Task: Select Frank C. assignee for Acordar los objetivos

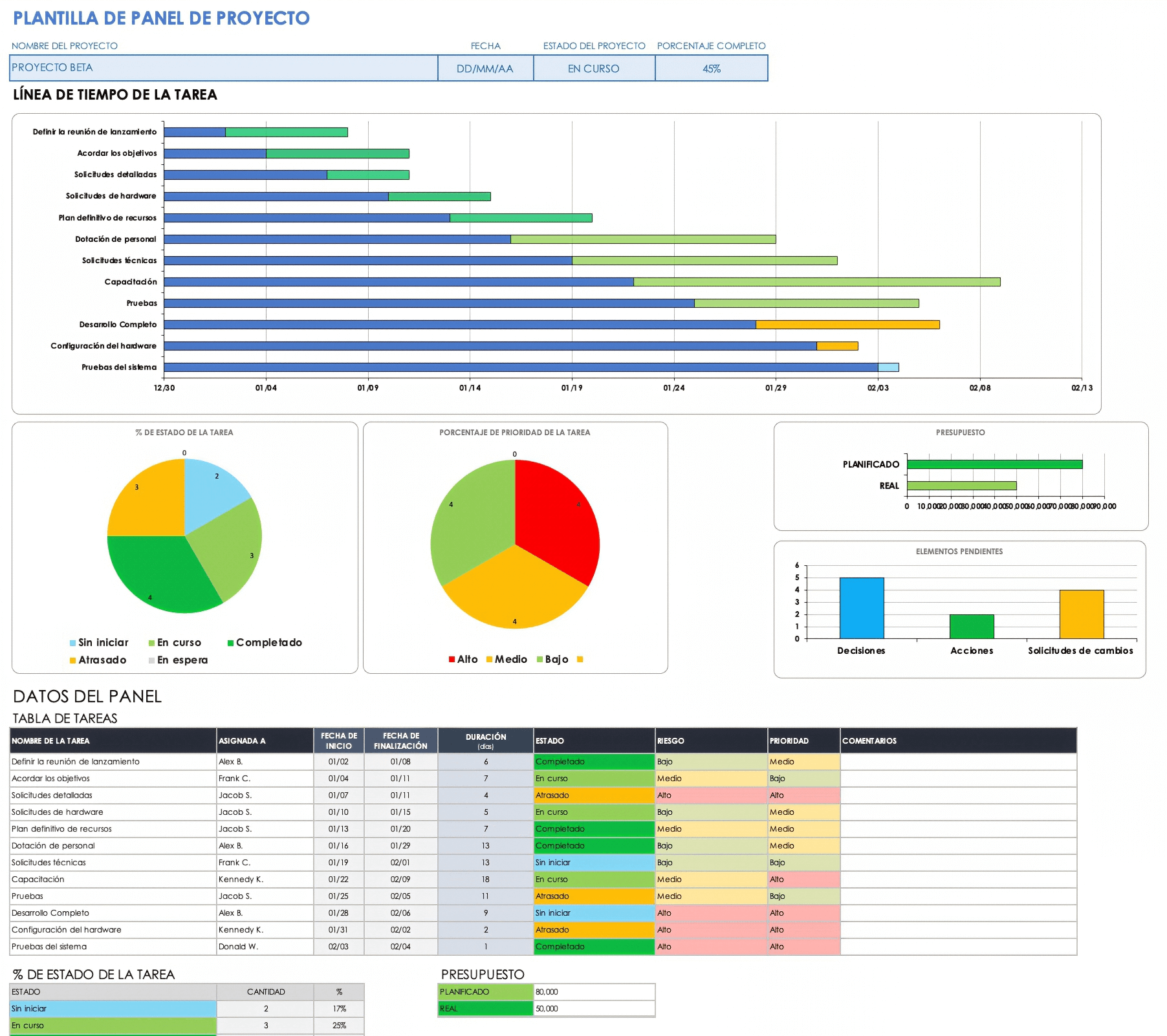Action: click(x=265, y=779)
